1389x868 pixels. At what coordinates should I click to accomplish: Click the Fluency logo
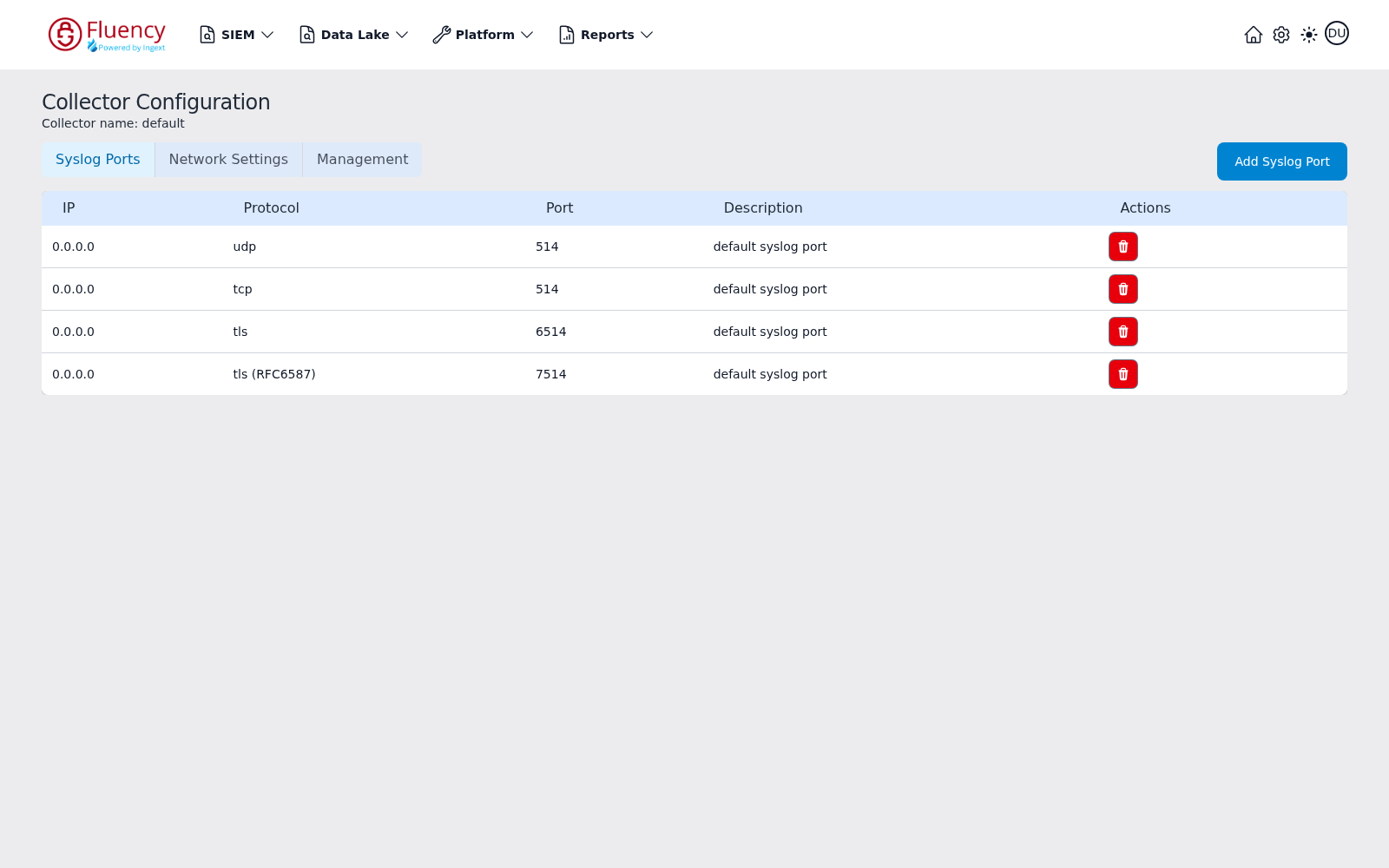click(x=107, y=35)
